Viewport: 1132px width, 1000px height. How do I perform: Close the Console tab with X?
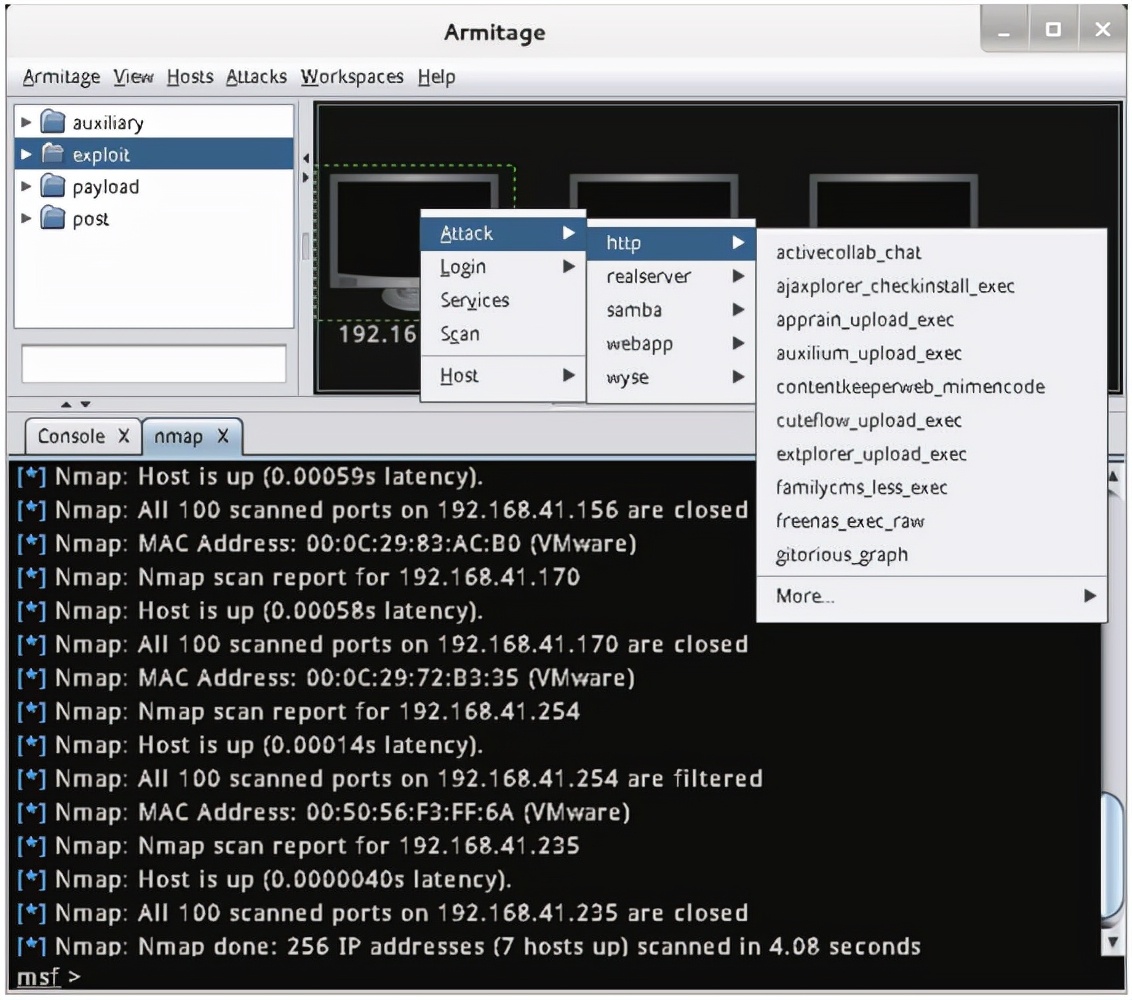[123, 436]
